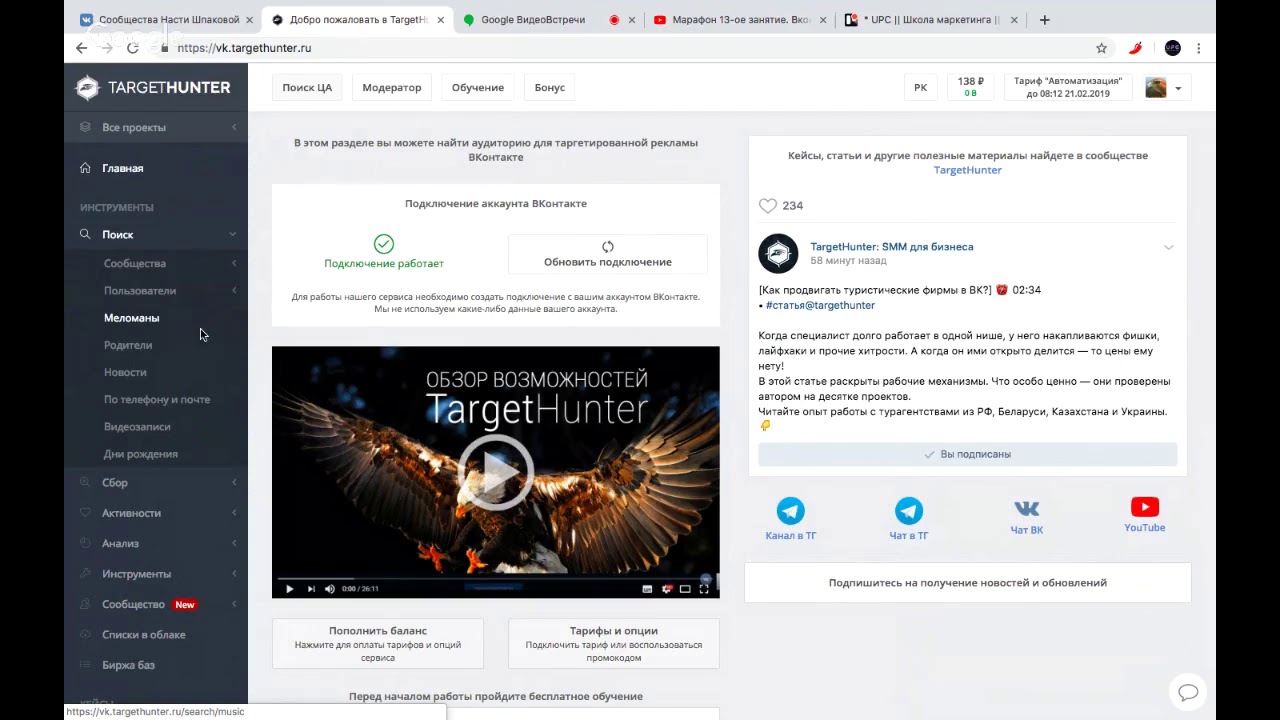The width and height of the screenshot is (1280, 720).
Task: Select the Обучение top tab
Action: (477, 87)
